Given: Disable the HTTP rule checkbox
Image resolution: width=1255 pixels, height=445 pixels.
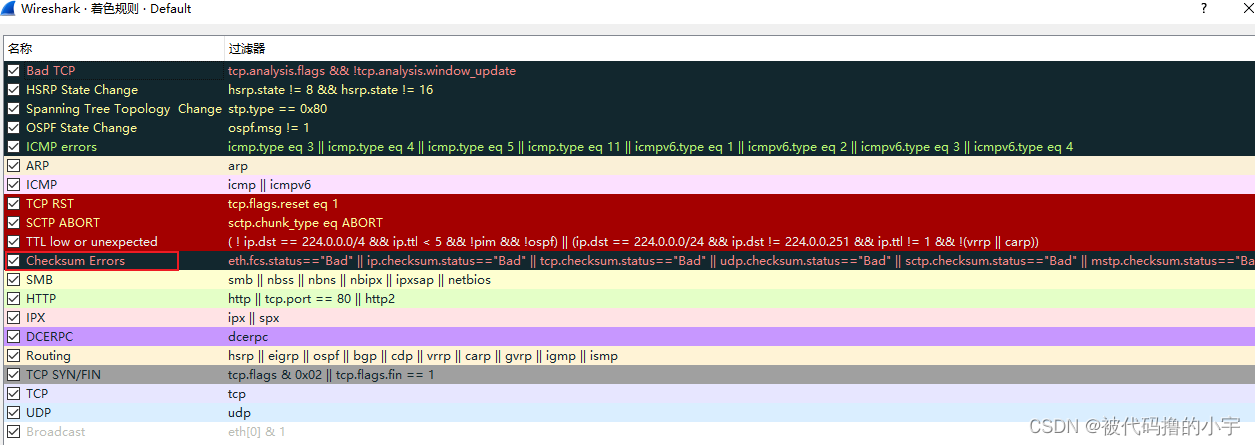Looking at the screenshot, I should pos(13,299).
